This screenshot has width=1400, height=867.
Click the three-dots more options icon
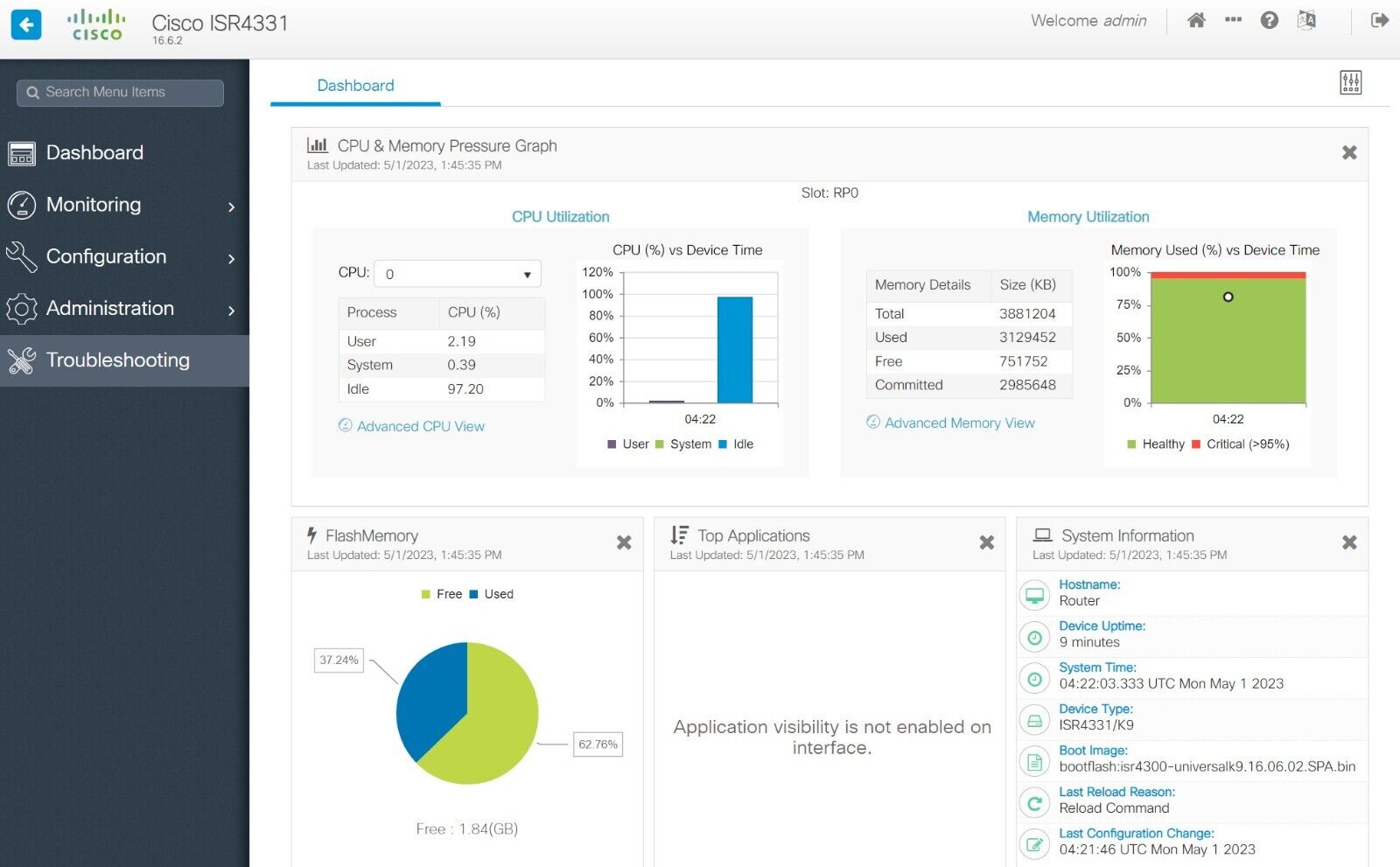[1233, 20]
